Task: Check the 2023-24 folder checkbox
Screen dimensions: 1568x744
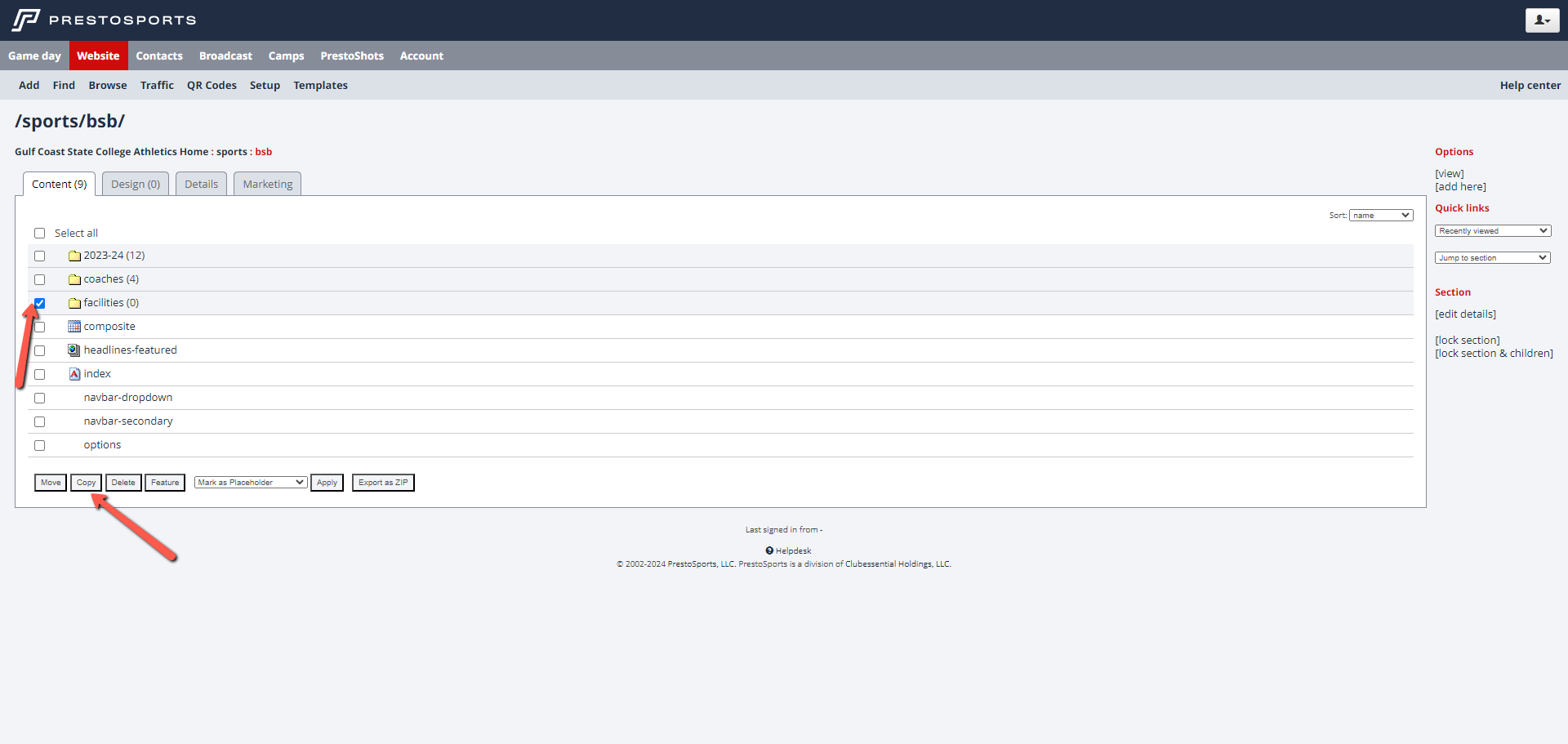Action: pyautogui.click(x=39, y=256)
